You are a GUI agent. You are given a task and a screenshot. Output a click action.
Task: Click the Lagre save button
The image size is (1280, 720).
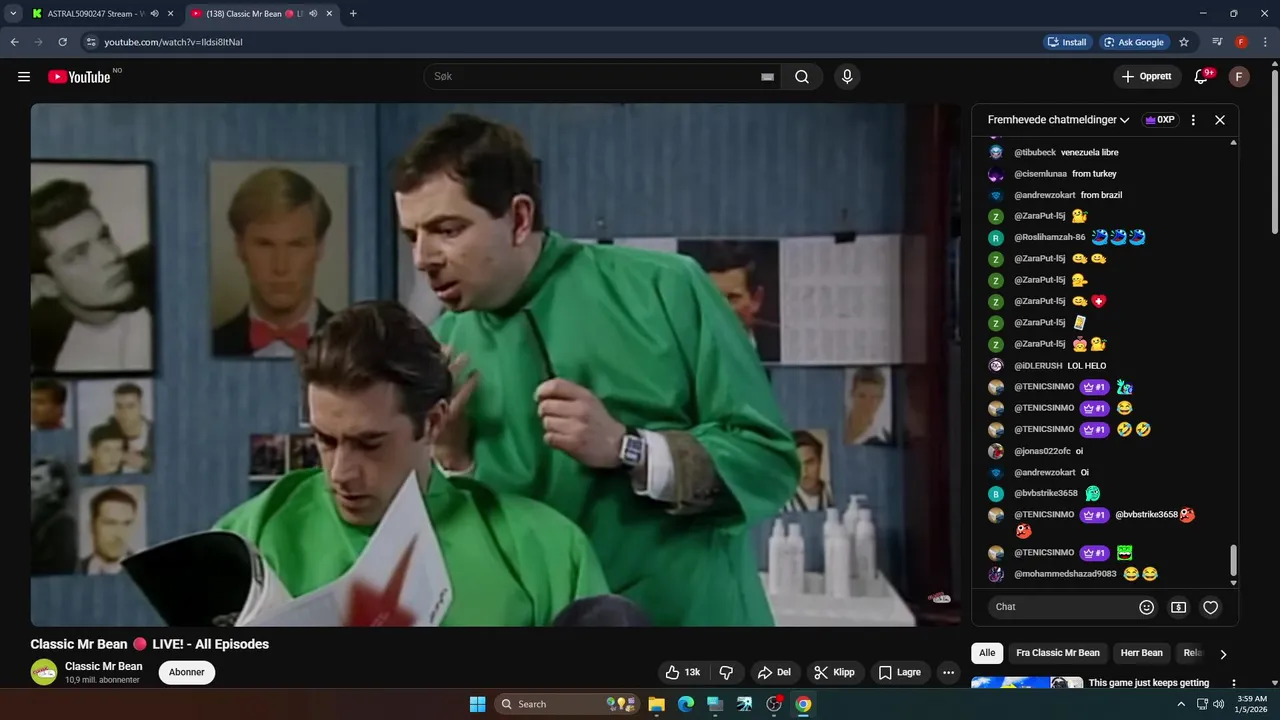click(899, 672)
